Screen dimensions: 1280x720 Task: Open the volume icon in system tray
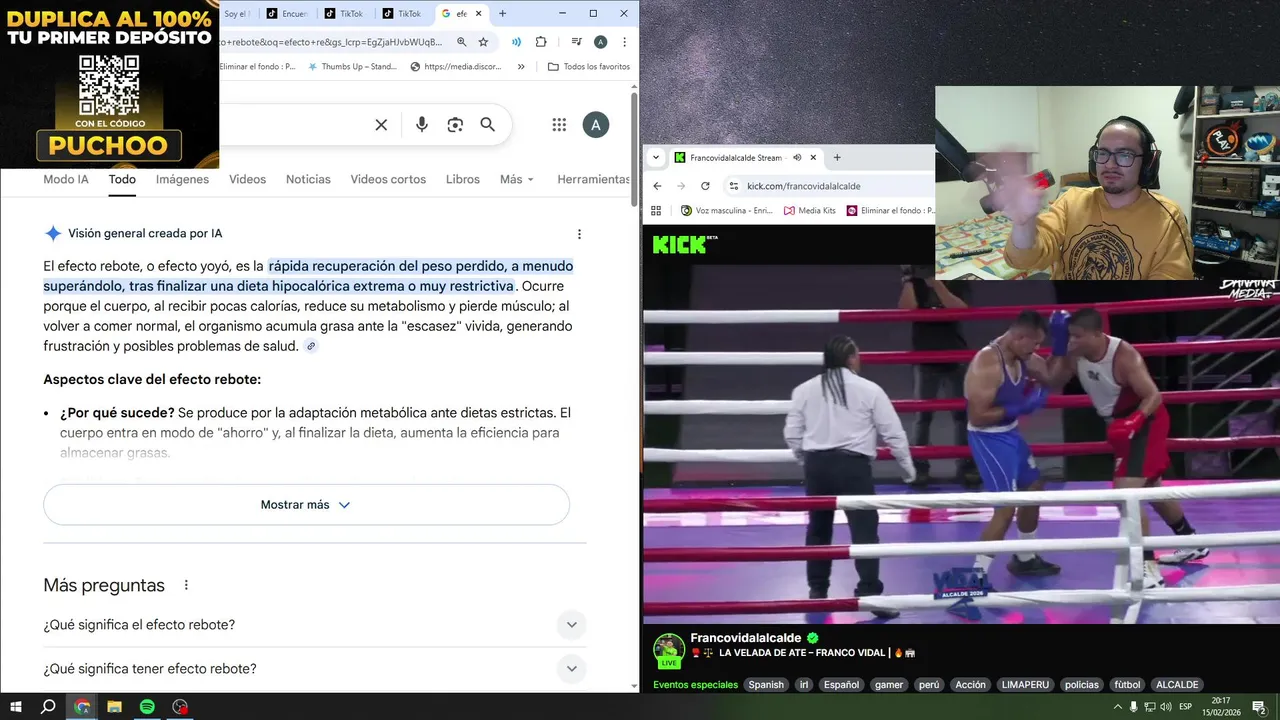point(1166,707)
